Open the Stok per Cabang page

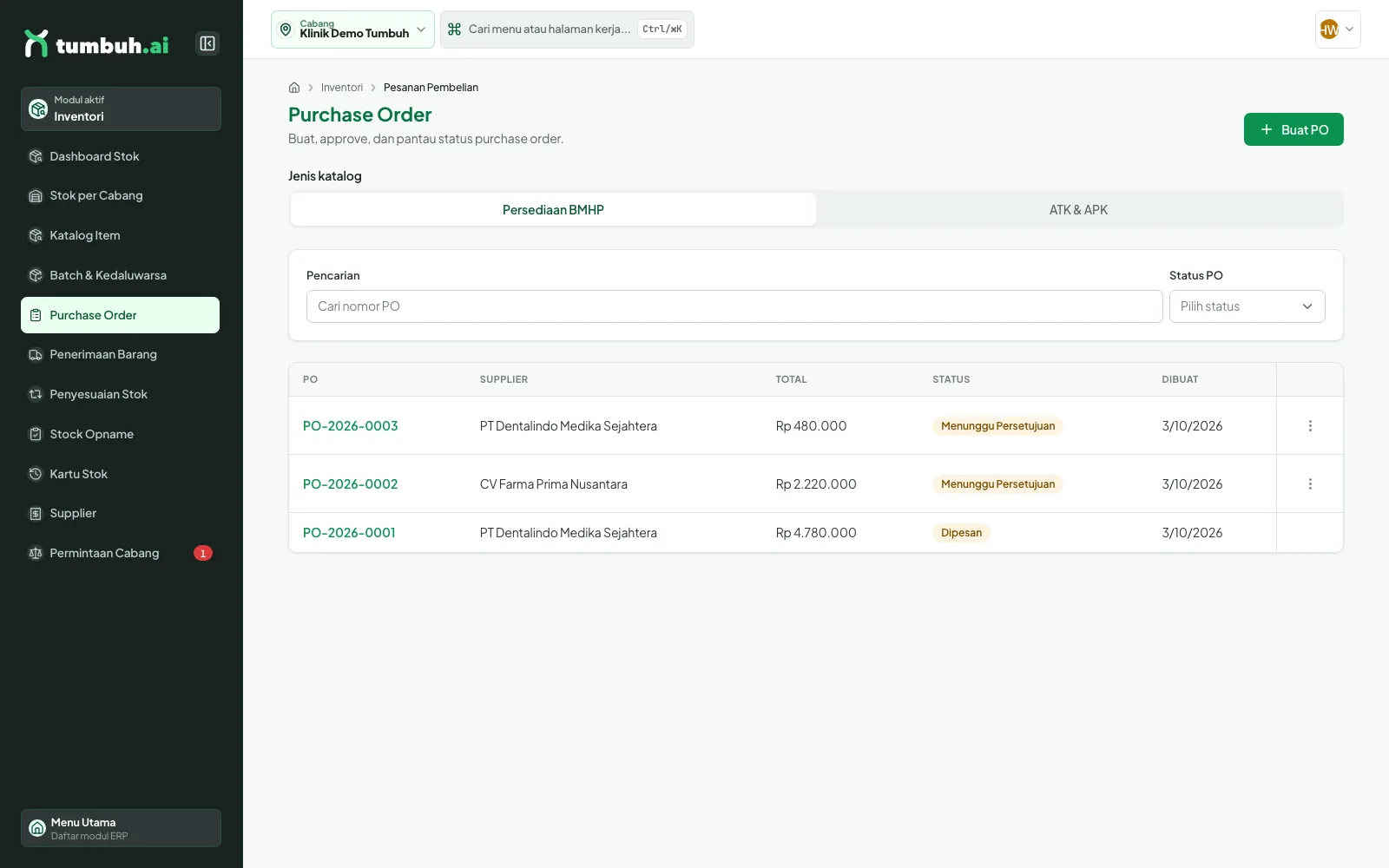click(120, 195)
